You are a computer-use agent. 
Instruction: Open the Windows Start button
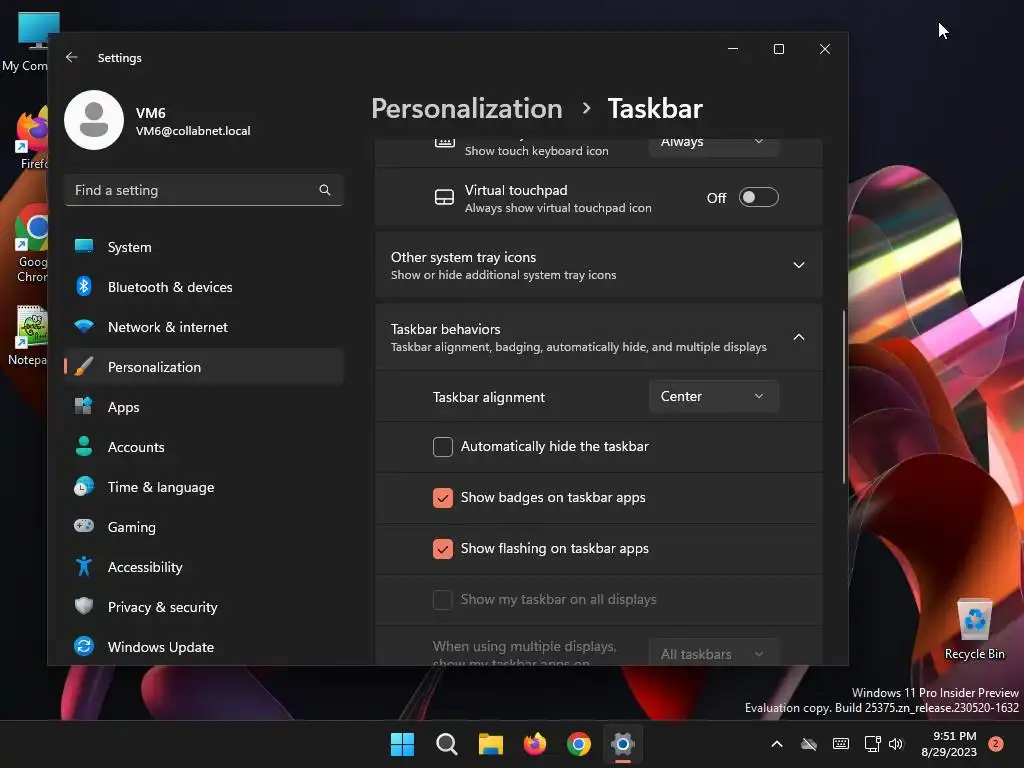(402, 744)
